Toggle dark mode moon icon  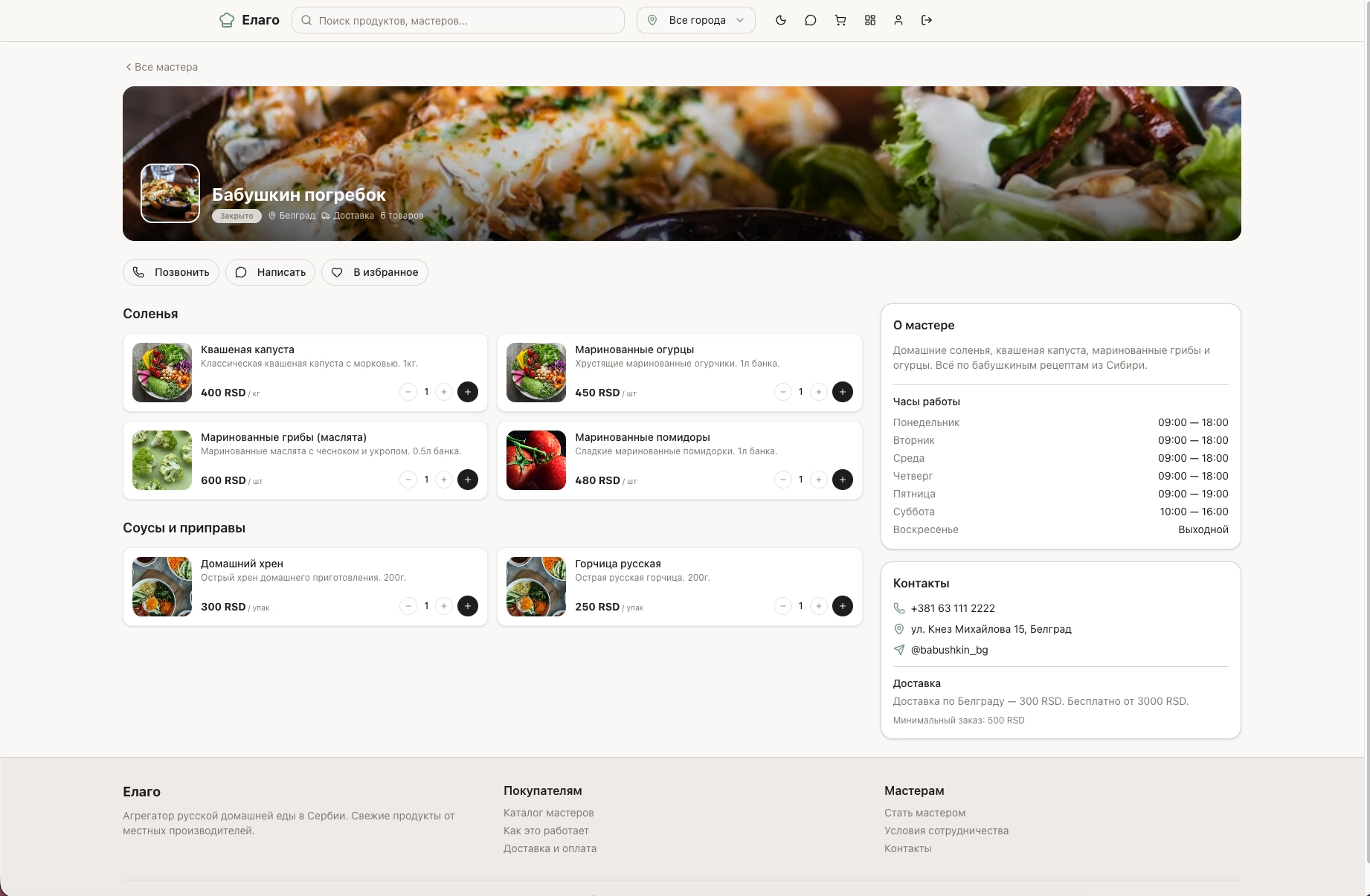pyautogui.click(x=781, y=20)
